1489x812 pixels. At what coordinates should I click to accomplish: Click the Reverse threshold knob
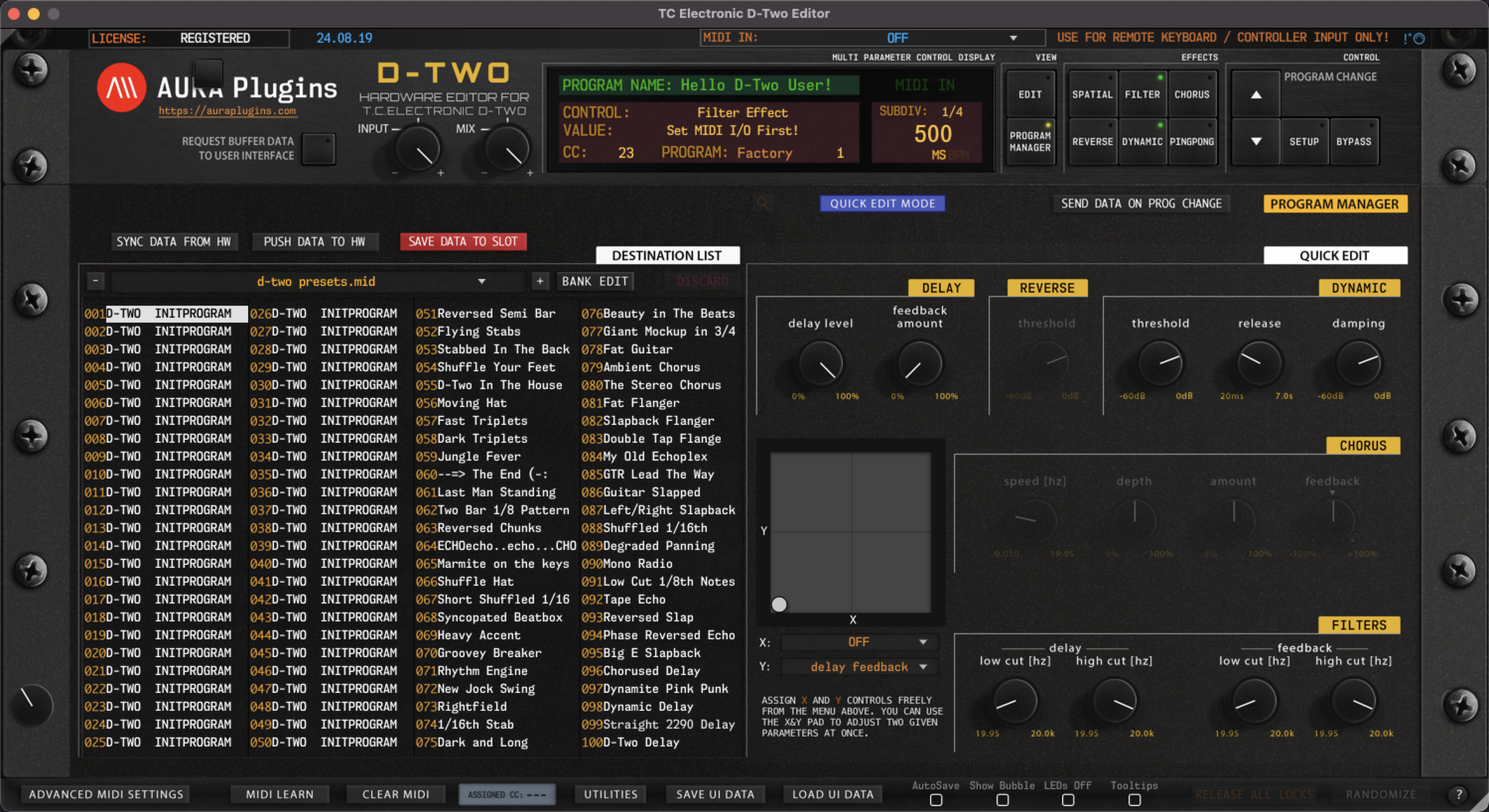[x=1047, y=364]
